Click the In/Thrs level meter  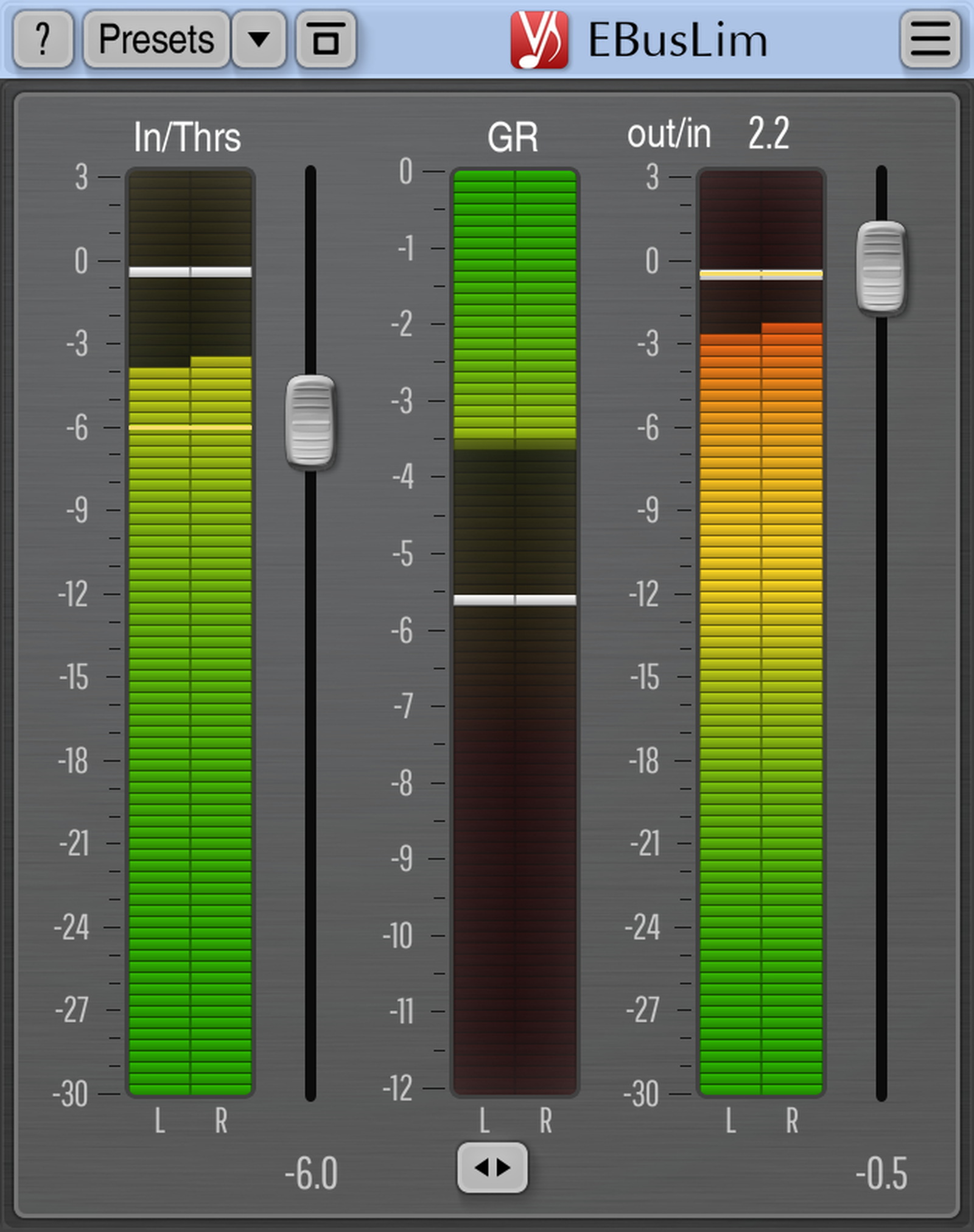click(190, 633)
